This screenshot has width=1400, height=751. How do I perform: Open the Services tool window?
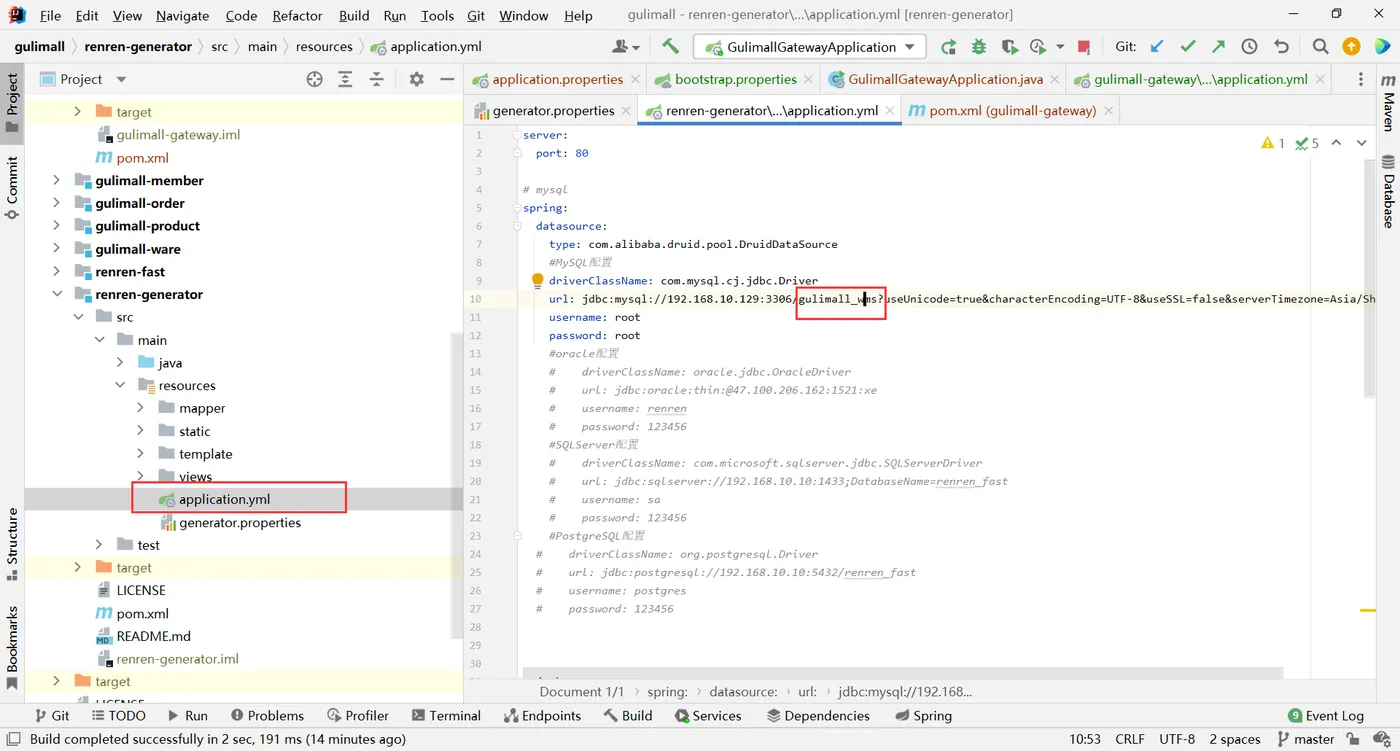(708, 715)
